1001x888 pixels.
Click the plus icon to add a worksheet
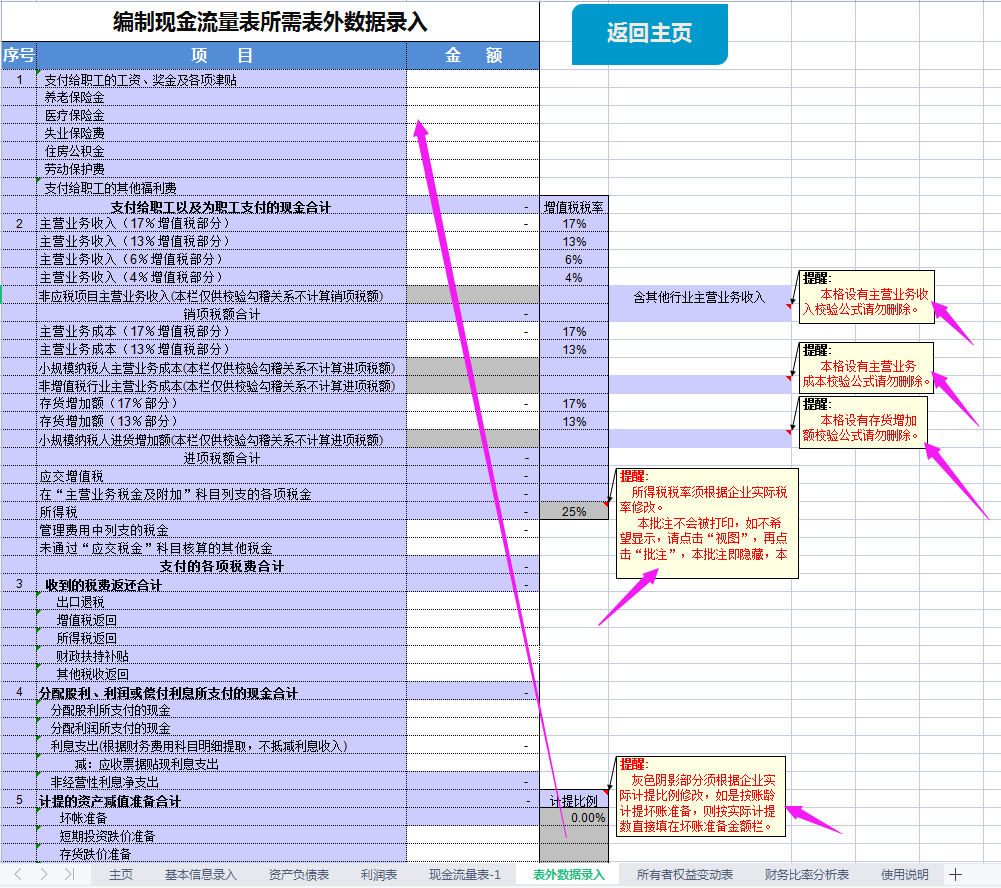956,872
